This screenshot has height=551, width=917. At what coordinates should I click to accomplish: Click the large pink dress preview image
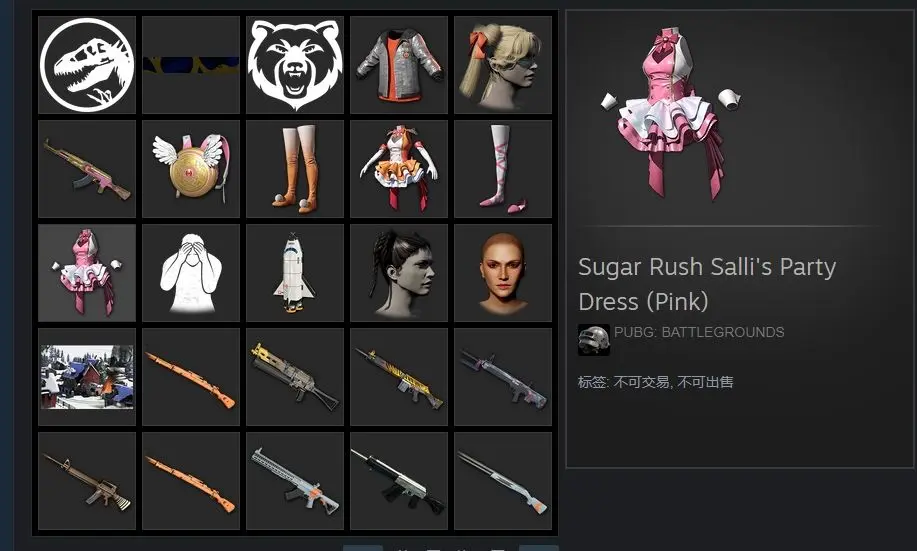coord(671,113)
